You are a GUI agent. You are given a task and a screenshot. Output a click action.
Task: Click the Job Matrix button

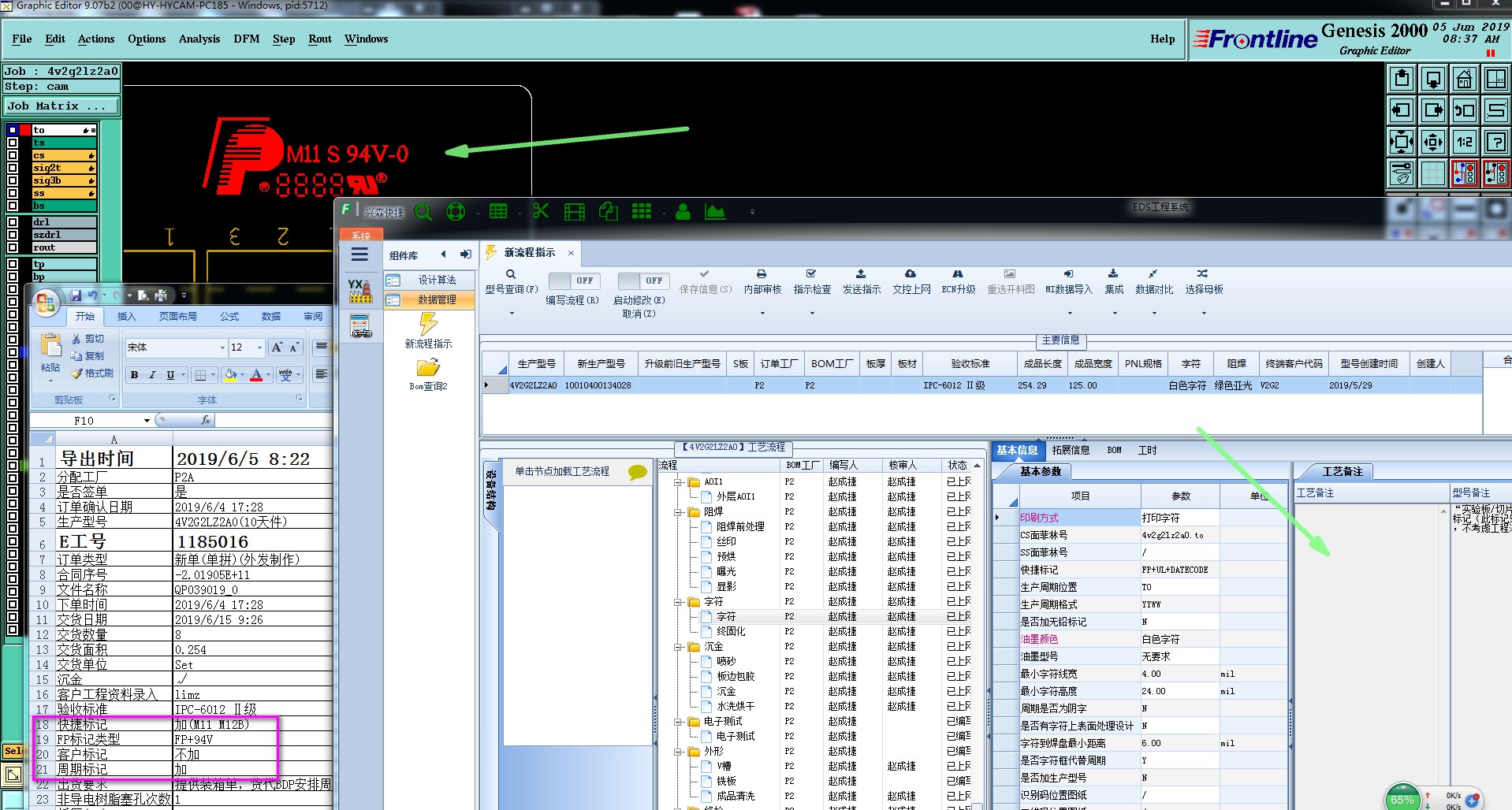point(61,106)
